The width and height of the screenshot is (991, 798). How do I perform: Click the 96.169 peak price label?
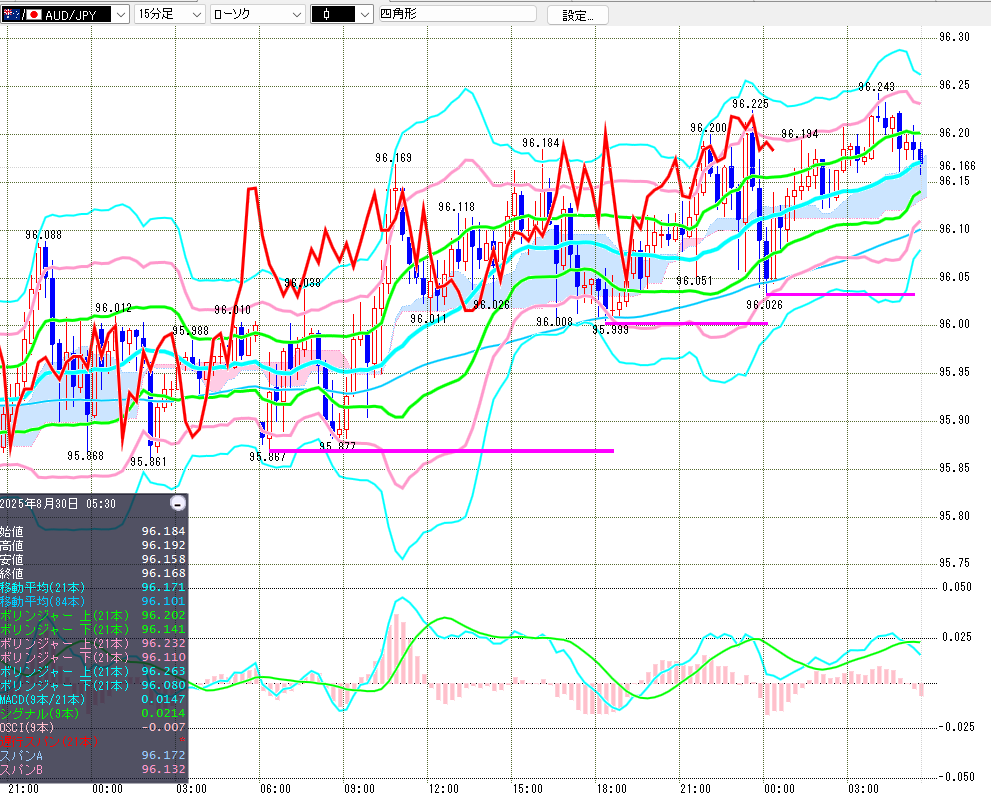[393, 157]
